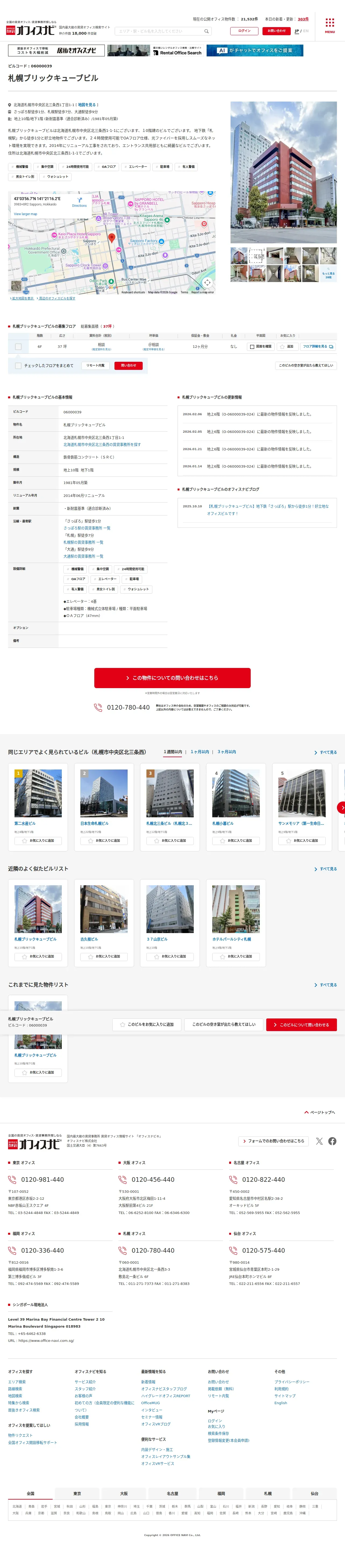345x1568 pixels.
Task: Click favorite star under 第二水産ビル
Action: [x=24, y=841]
